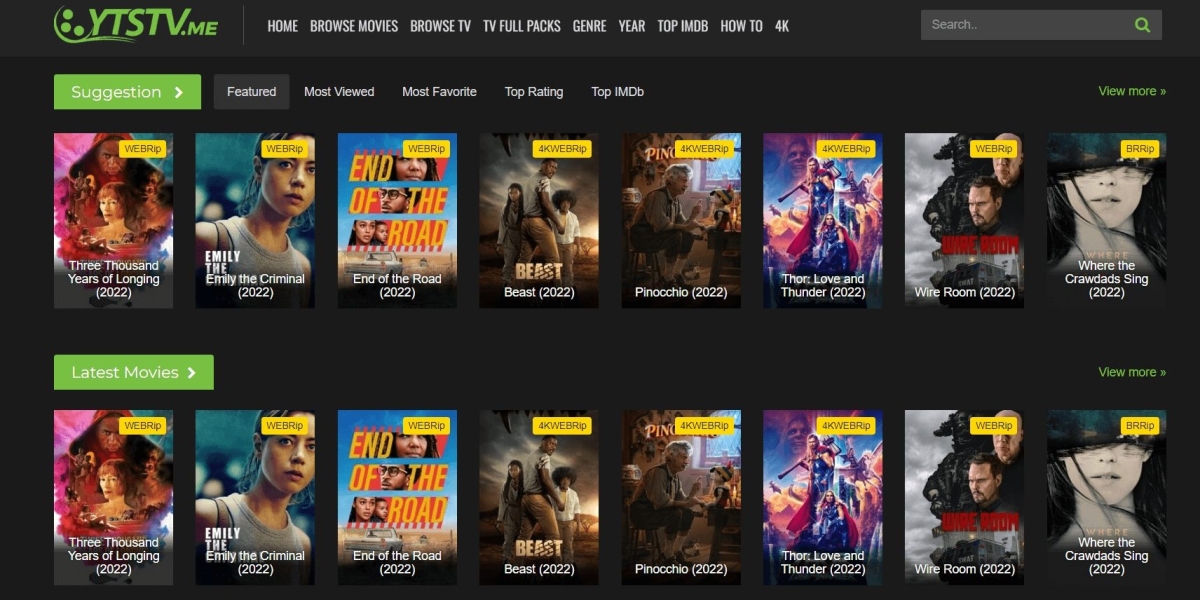This screenshot has height=600, width=1200.
Task: Click View more beside Suggestion
Action: click(1131, 91)
